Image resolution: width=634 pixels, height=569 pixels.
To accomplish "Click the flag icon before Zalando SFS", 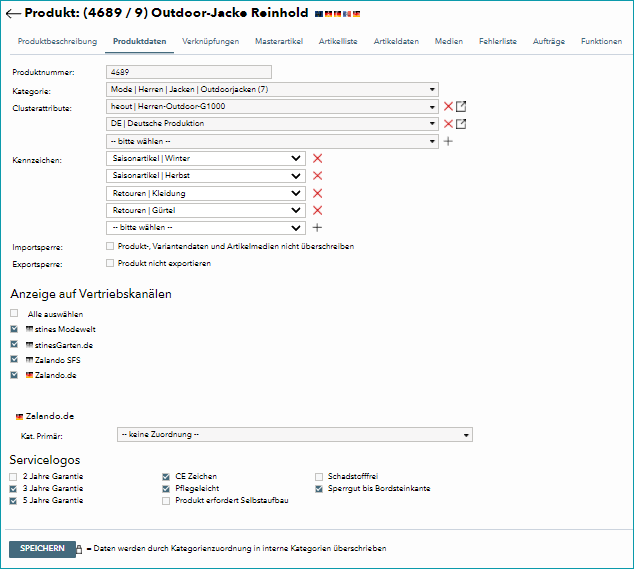I will [30, 360].
